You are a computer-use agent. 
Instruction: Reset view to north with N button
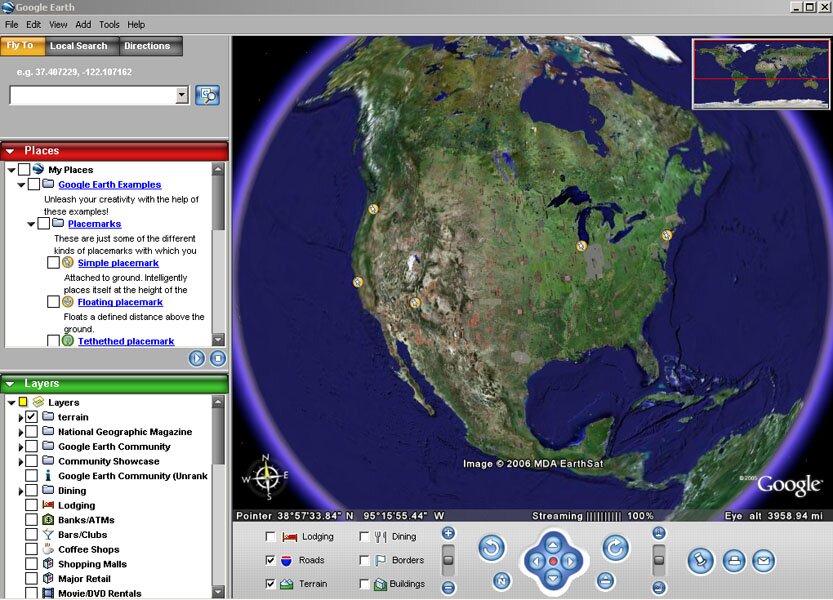pyautogui.click(x=502, y=581)
